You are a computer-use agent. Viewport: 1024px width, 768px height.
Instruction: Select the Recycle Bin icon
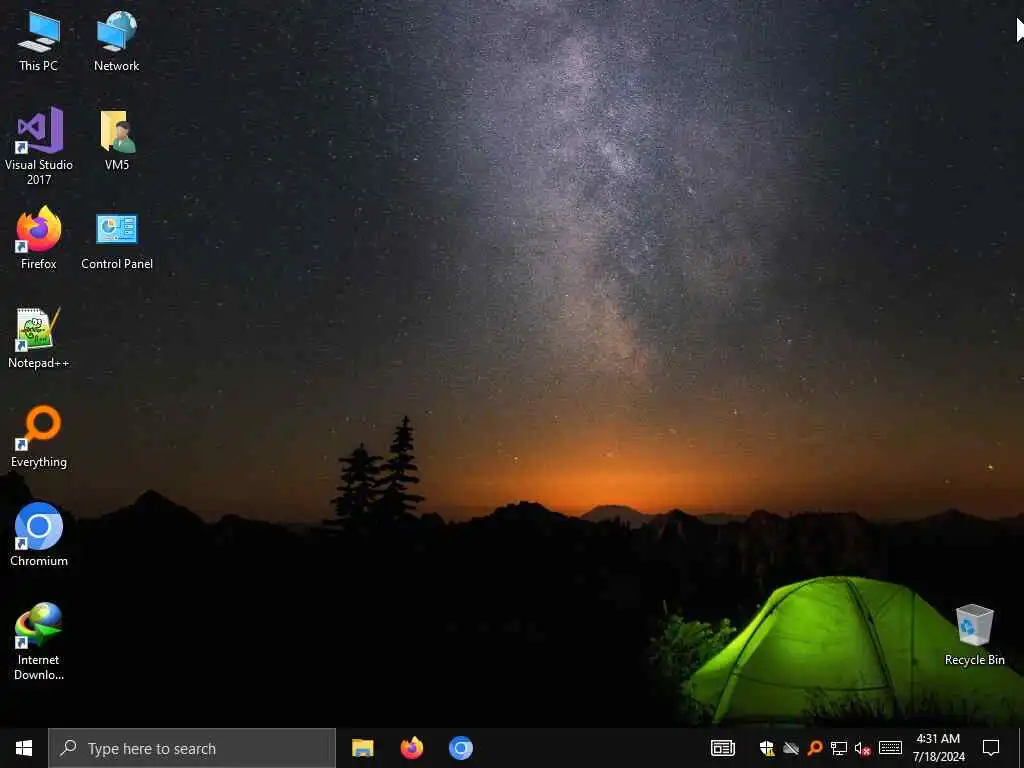(x=974, y=635)
